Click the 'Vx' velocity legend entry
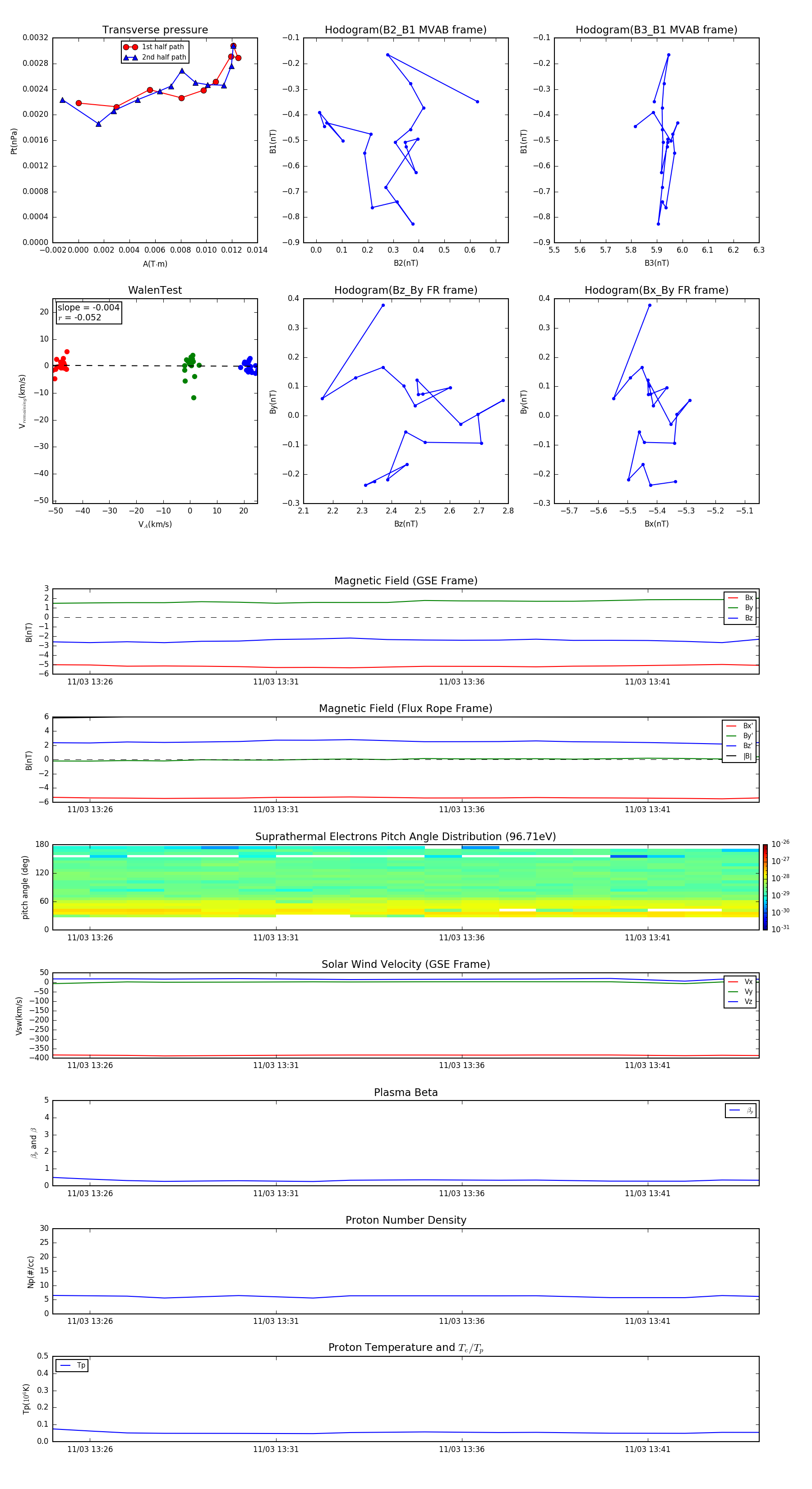This screenshot has height=1489, width=812. (740, 981)
